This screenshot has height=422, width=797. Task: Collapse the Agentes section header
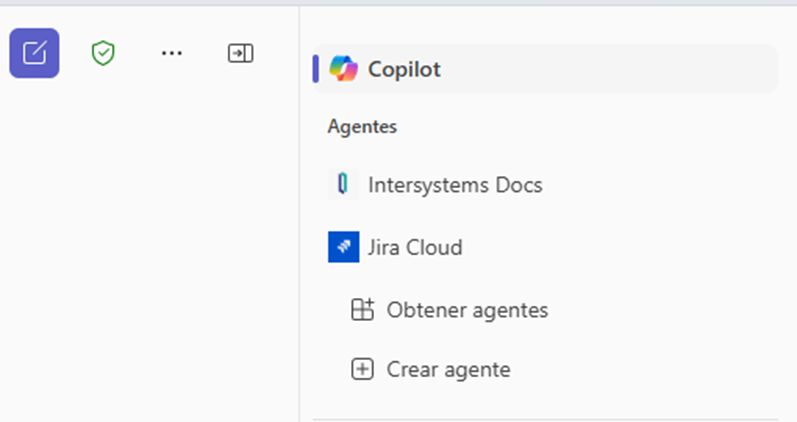click(362, 127)
